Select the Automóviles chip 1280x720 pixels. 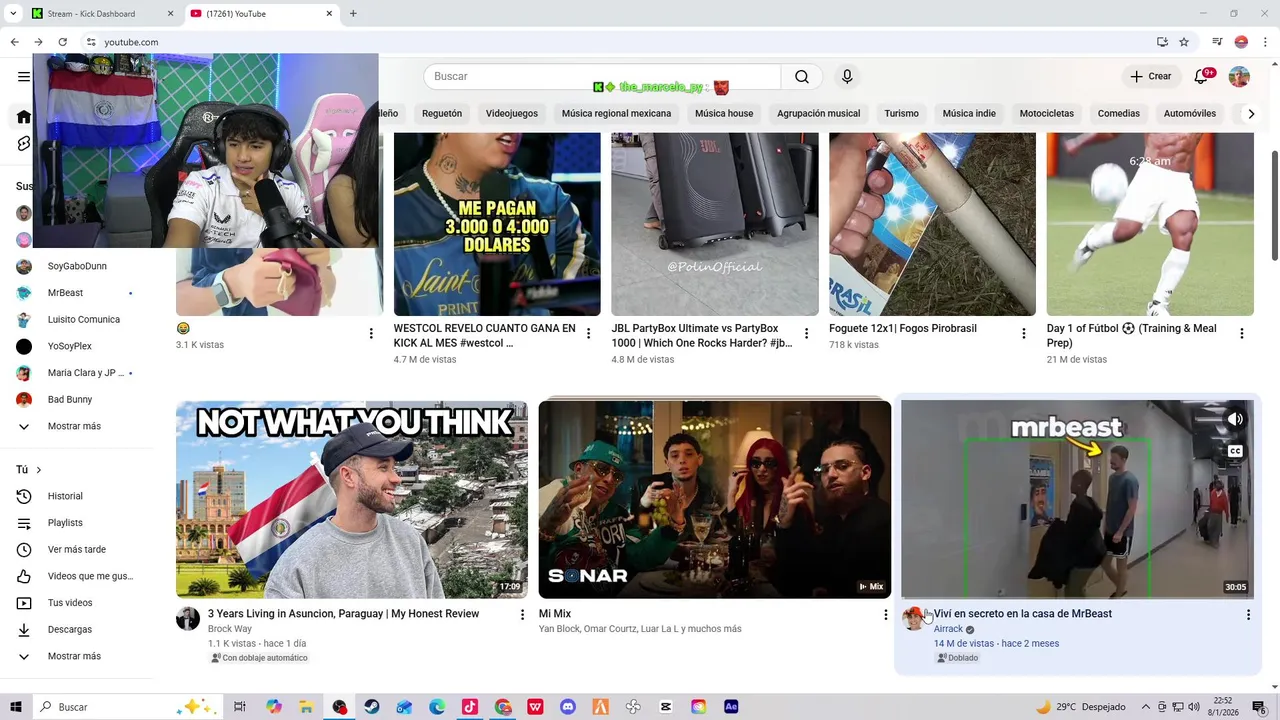click(x=1190, y=114)
